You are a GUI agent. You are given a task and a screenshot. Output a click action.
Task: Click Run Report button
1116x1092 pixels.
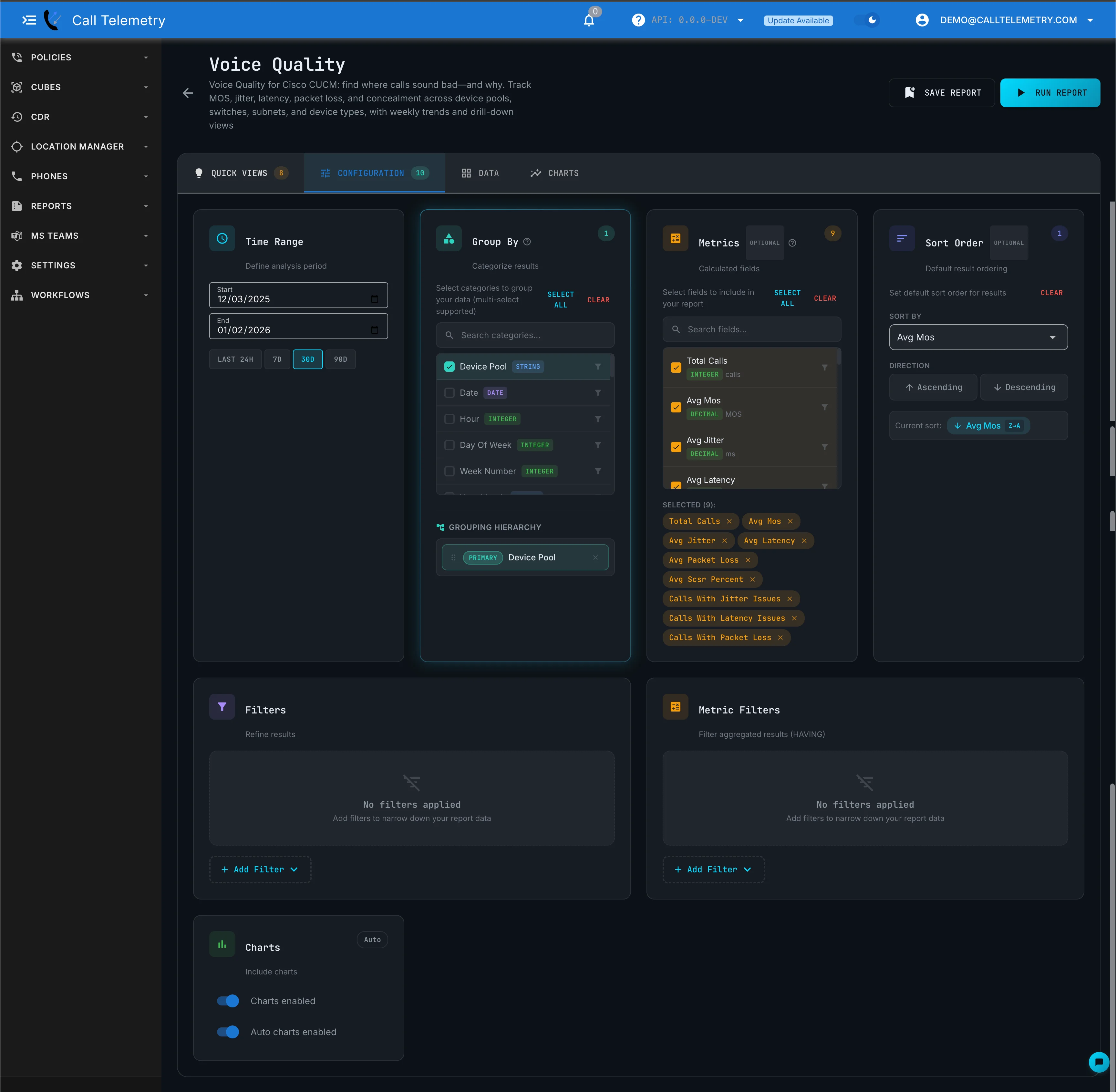[x=1050, y=93]
